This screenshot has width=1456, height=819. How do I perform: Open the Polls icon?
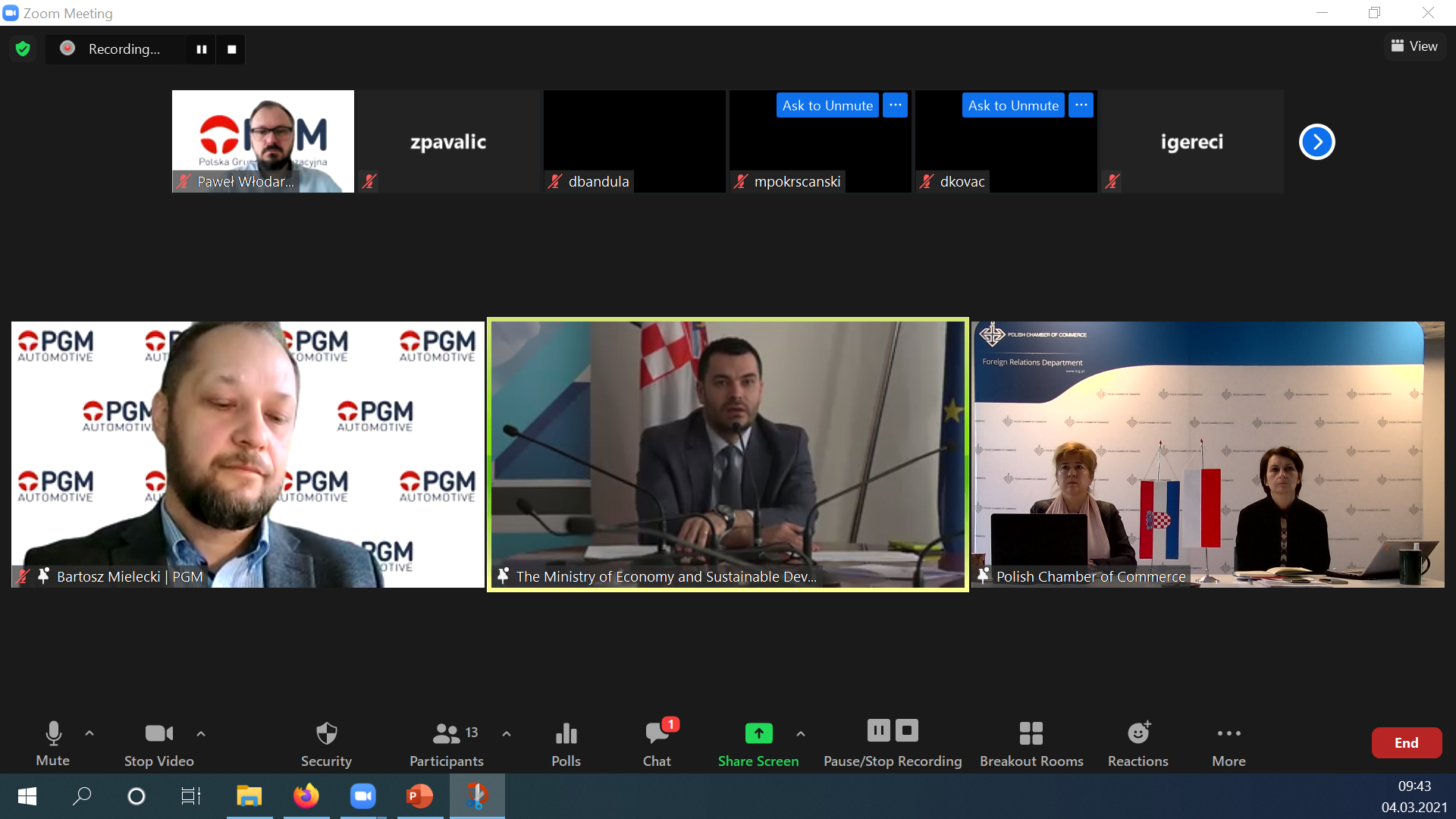(566, 733)
